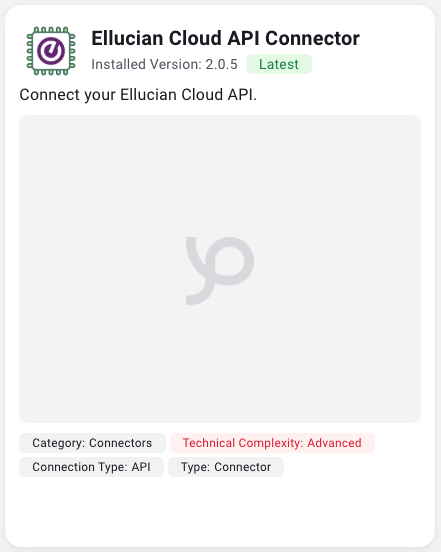The height and width of the screenshot is (552, 441).
Task: Click the word Connectors in category tag
Action: 120,443
